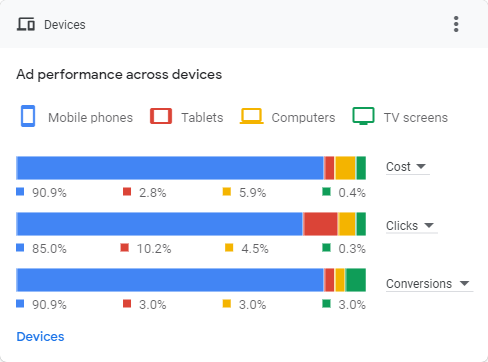
Task: Click the red tablets segment in Clicks bar
Action: pyautogui.click(x=320, y=224)
